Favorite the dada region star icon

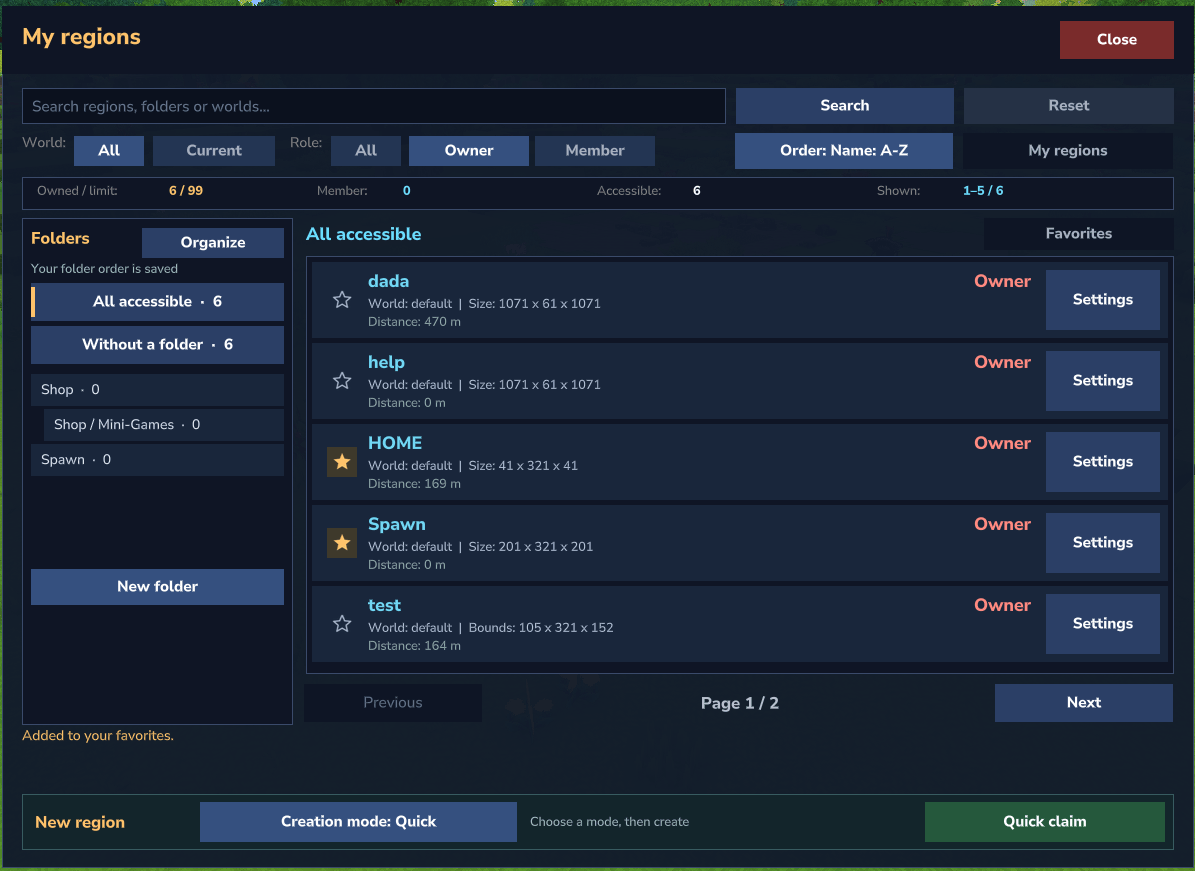342,300
